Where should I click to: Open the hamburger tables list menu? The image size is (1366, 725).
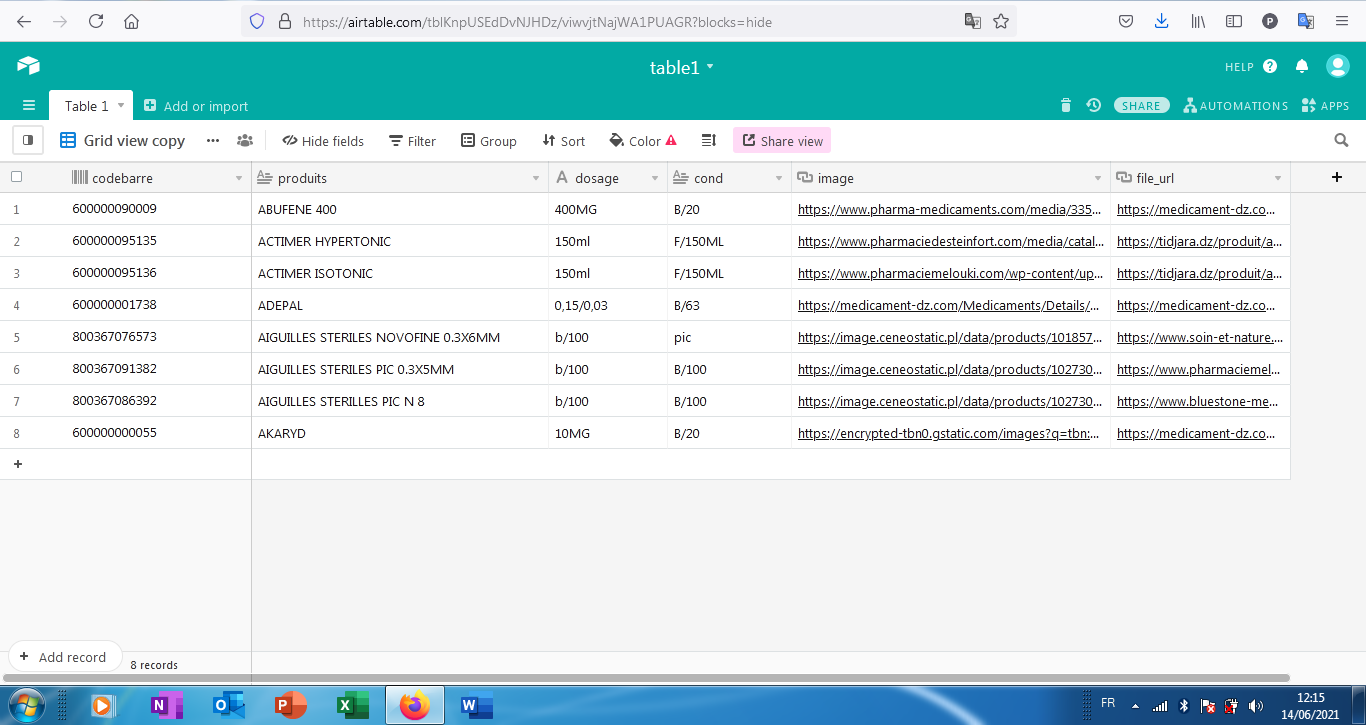28,106
